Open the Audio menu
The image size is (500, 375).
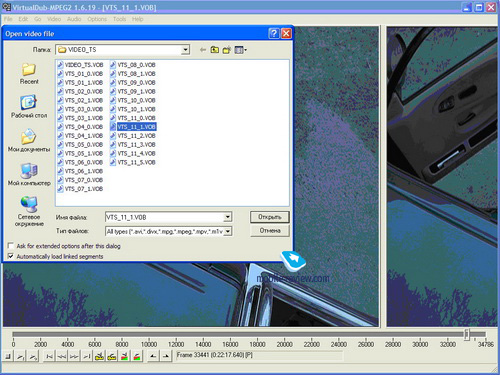(x=74, y=19)
